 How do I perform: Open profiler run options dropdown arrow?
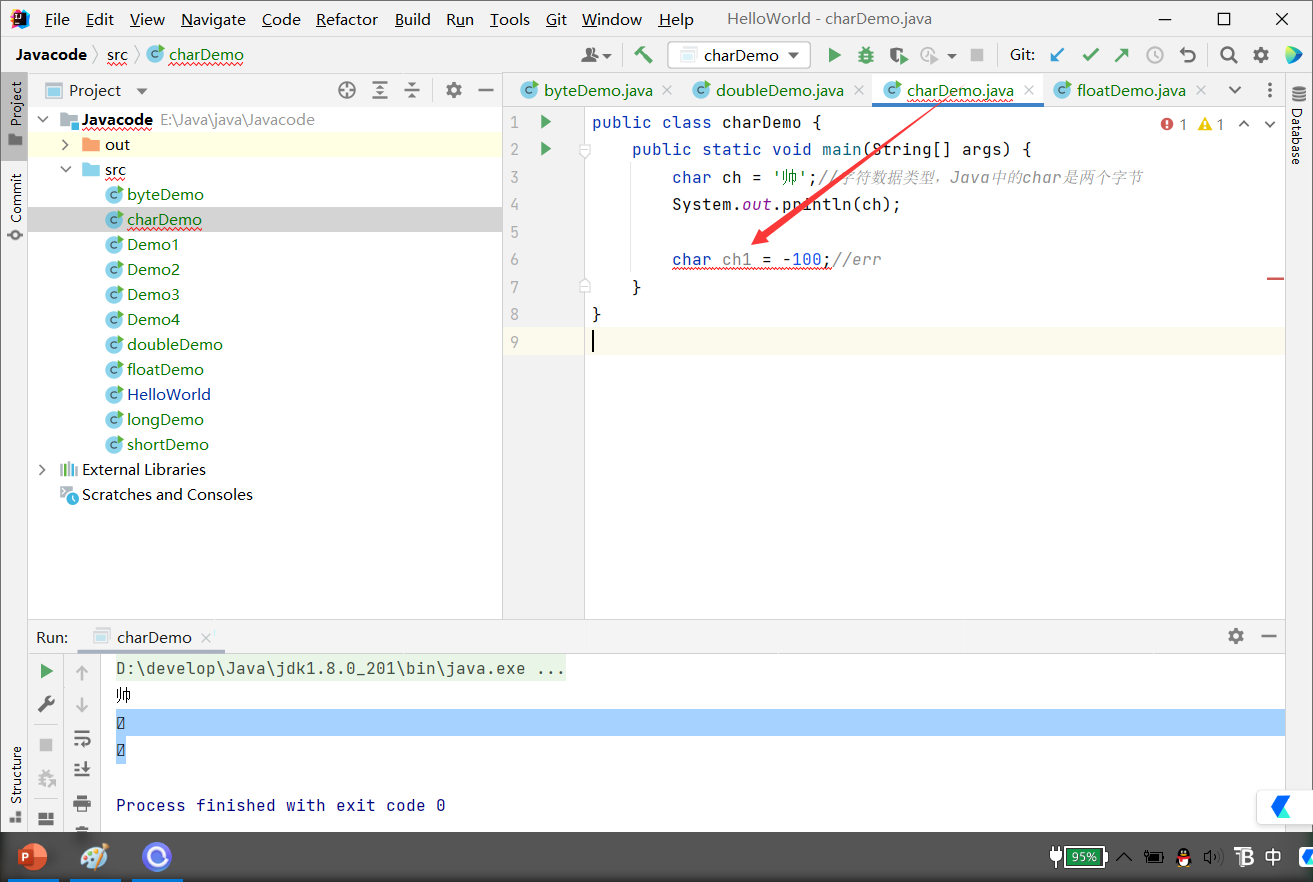952,56
